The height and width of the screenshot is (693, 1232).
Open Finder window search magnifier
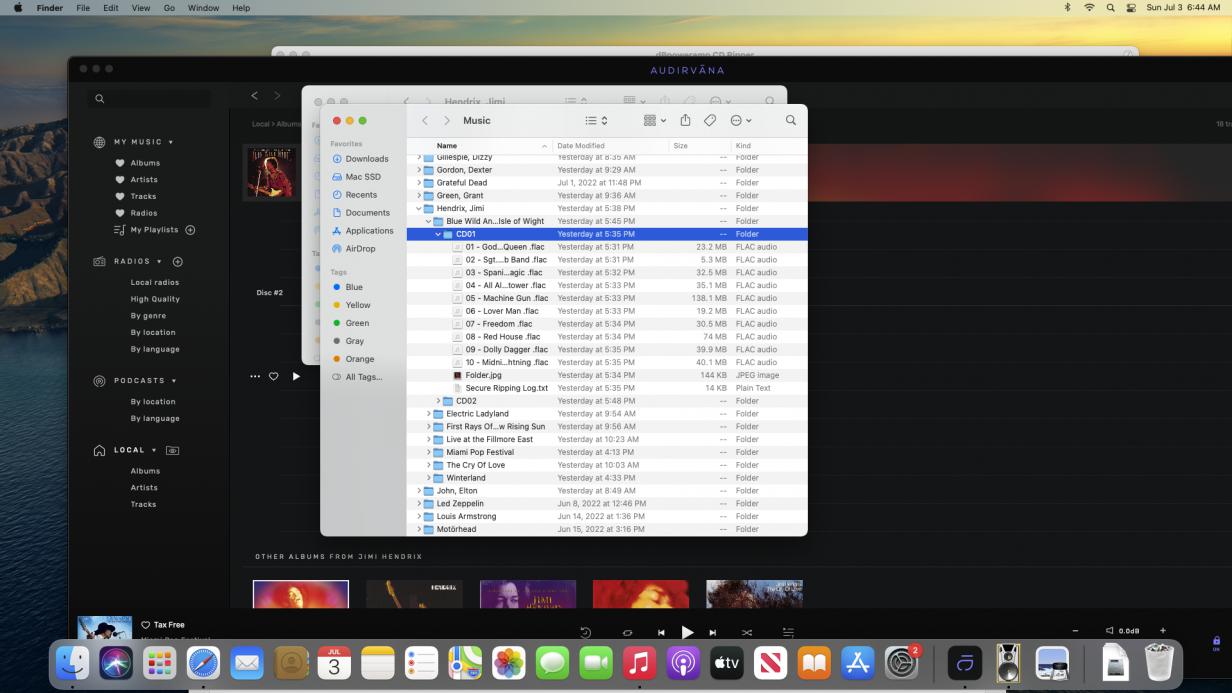point(790,120)
